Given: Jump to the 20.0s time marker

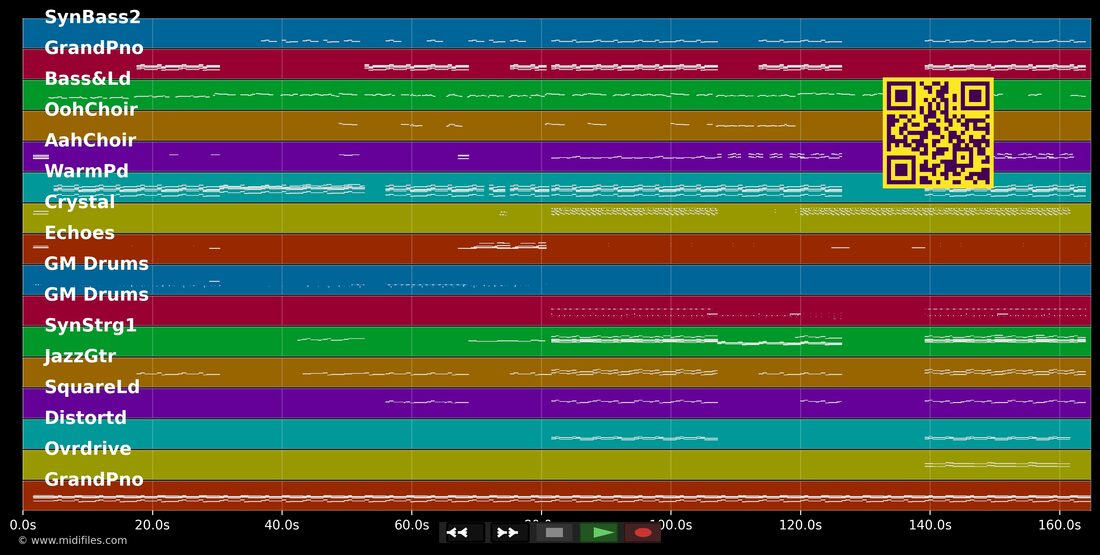Looking at the screenshot, I should click(152, 525).
